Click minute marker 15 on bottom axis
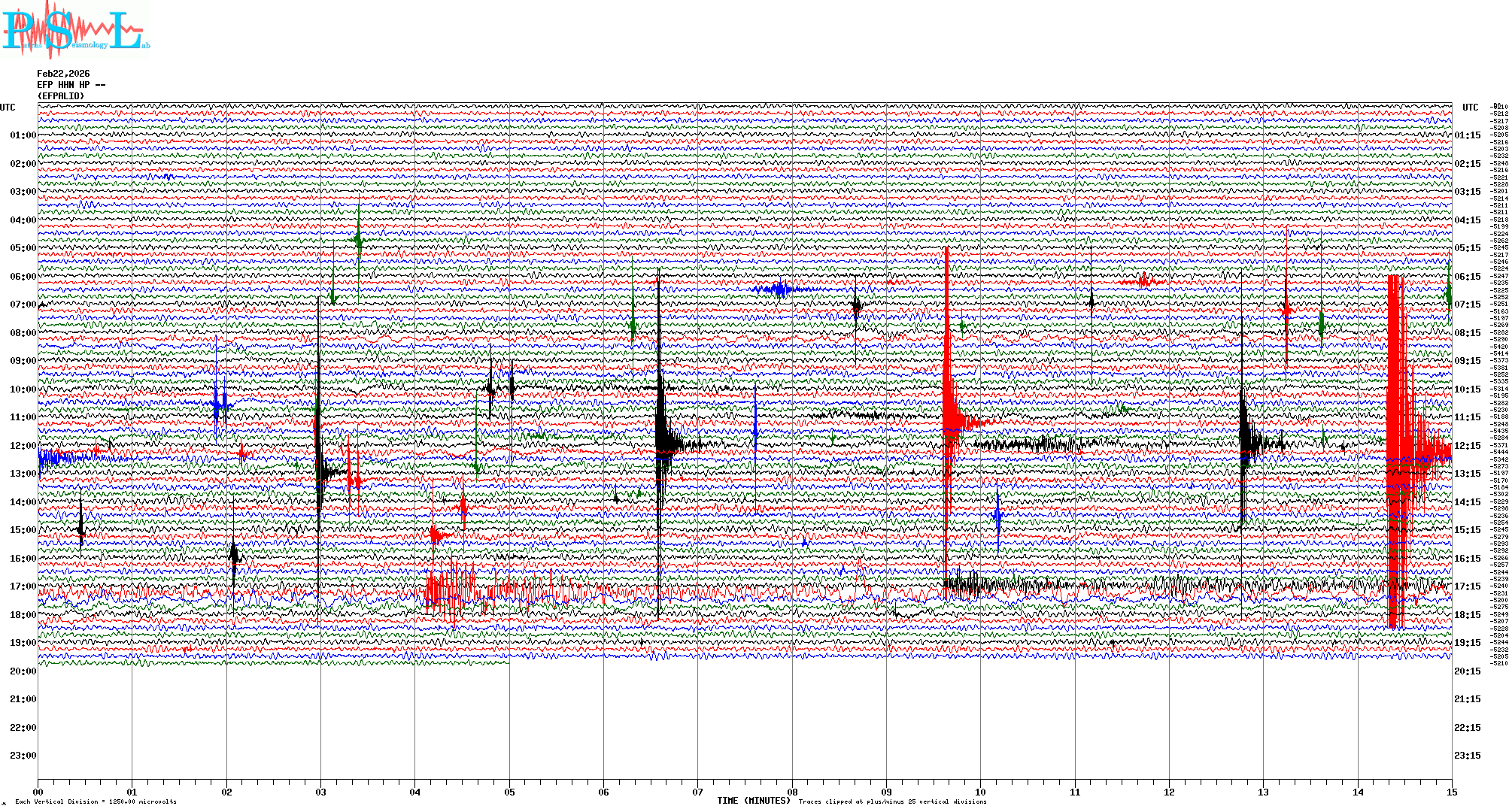This screenshot has height=812, width=1512. pos(1451,792)
